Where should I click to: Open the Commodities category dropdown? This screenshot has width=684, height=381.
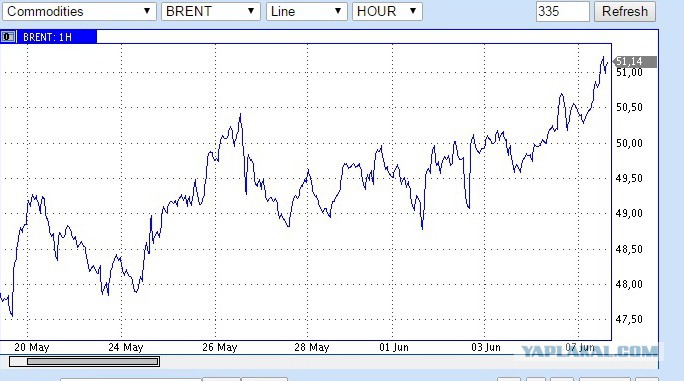(x=79, y=11)
